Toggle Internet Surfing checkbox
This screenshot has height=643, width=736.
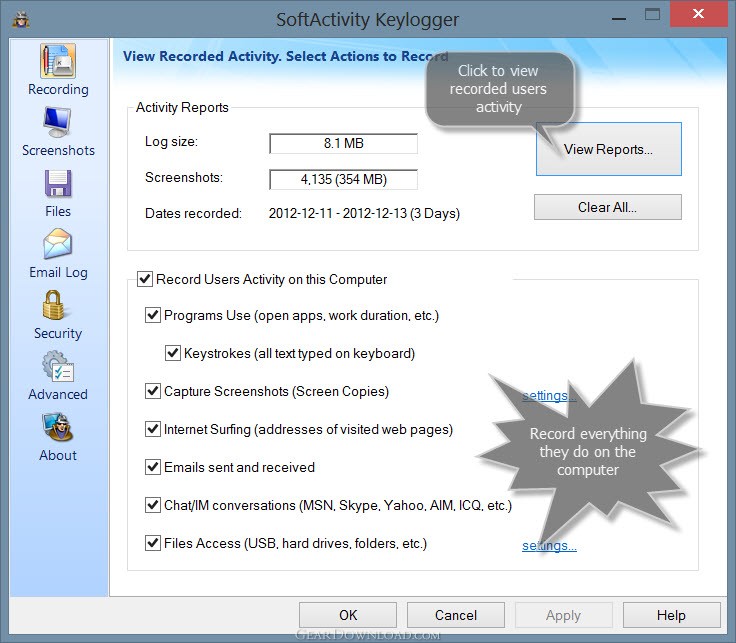point(153,429)
